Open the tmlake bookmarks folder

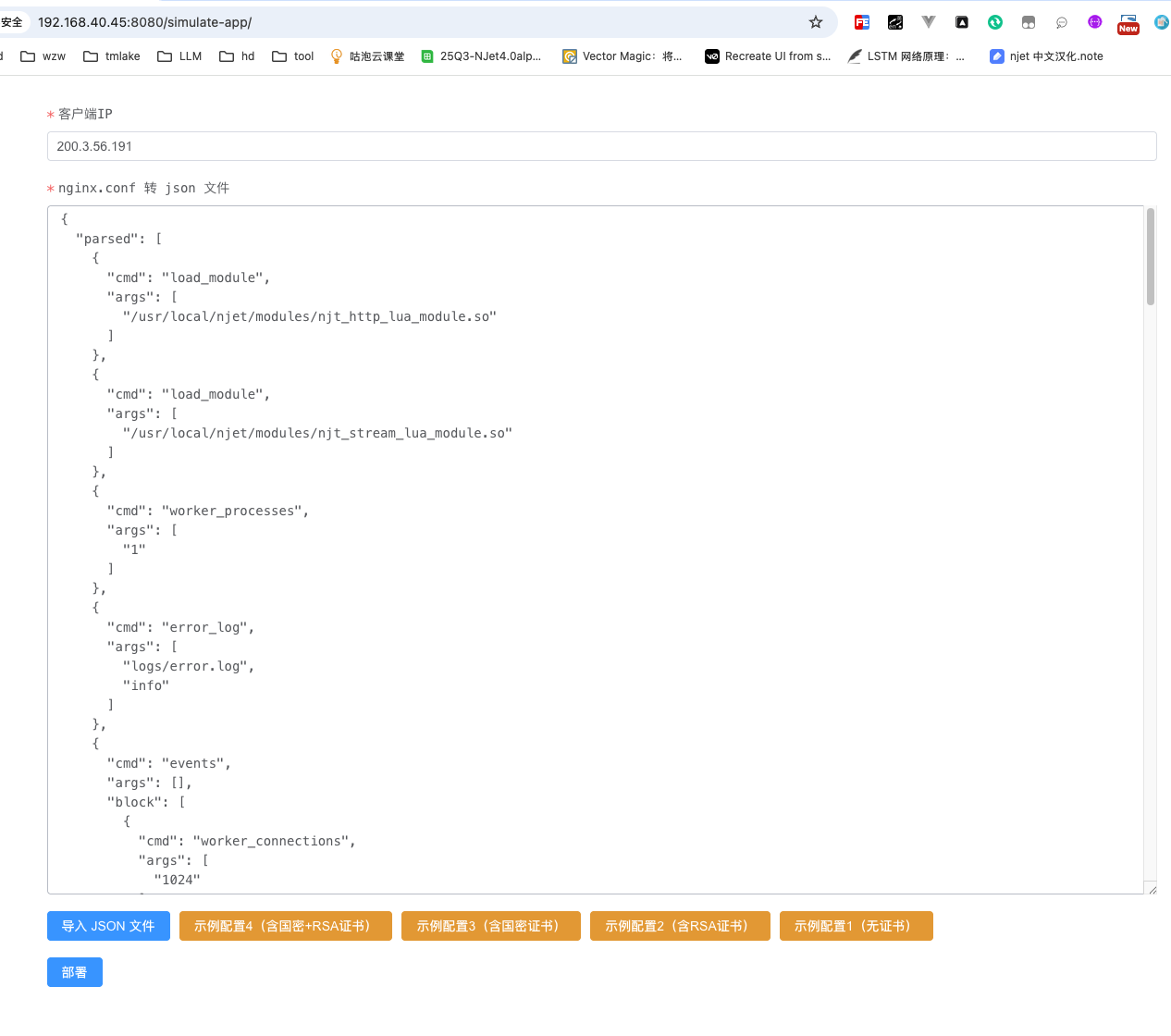coord(112,56)
